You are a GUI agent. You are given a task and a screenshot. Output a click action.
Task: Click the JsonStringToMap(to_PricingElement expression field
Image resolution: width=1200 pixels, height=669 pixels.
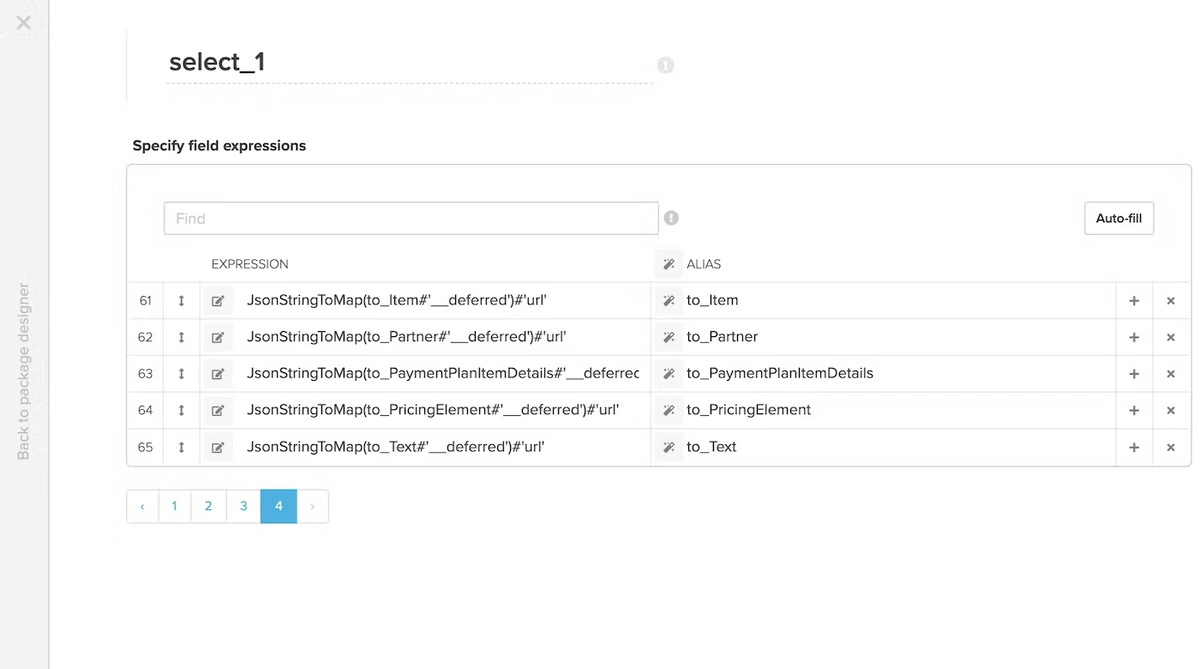441,410
